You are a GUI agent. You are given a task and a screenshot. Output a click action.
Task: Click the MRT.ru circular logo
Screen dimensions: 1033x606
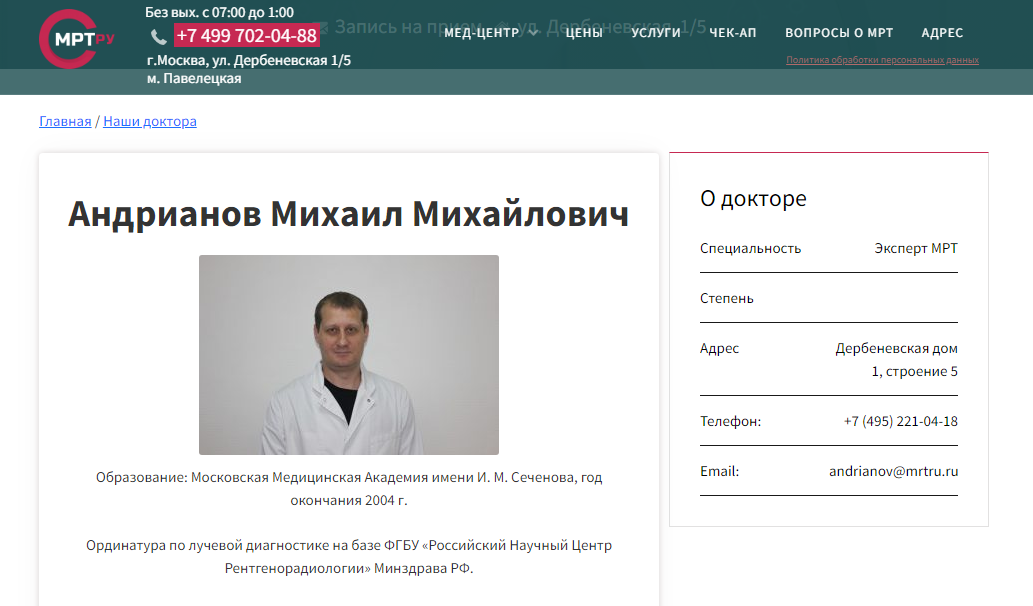[76, 38]
